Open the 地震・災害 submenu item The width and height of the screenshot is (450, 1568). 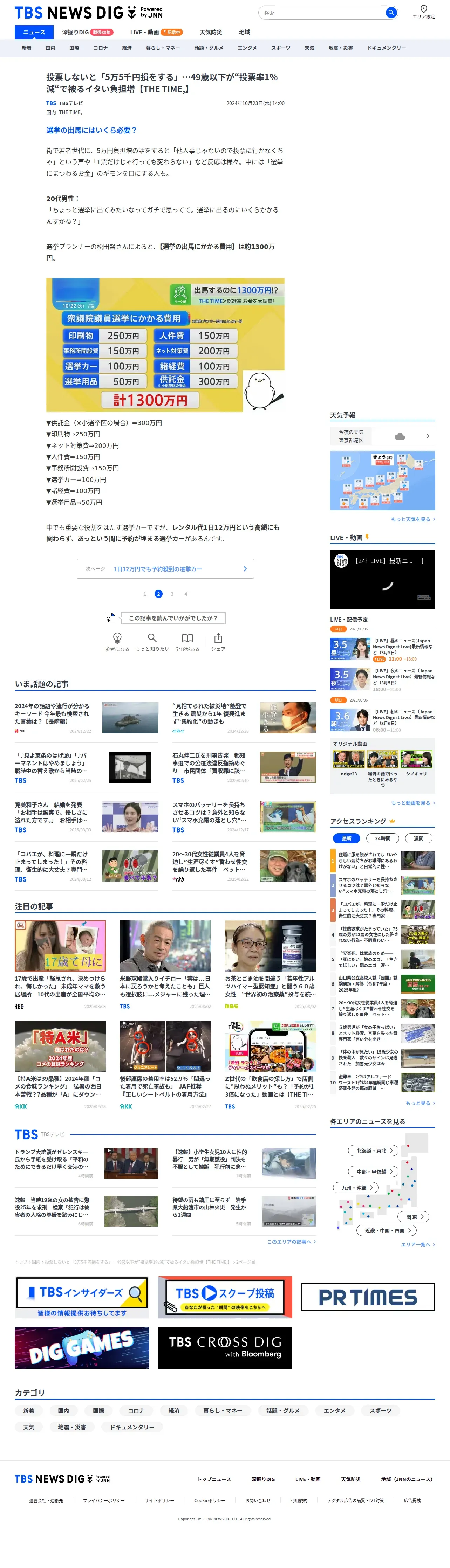(340, 48)
